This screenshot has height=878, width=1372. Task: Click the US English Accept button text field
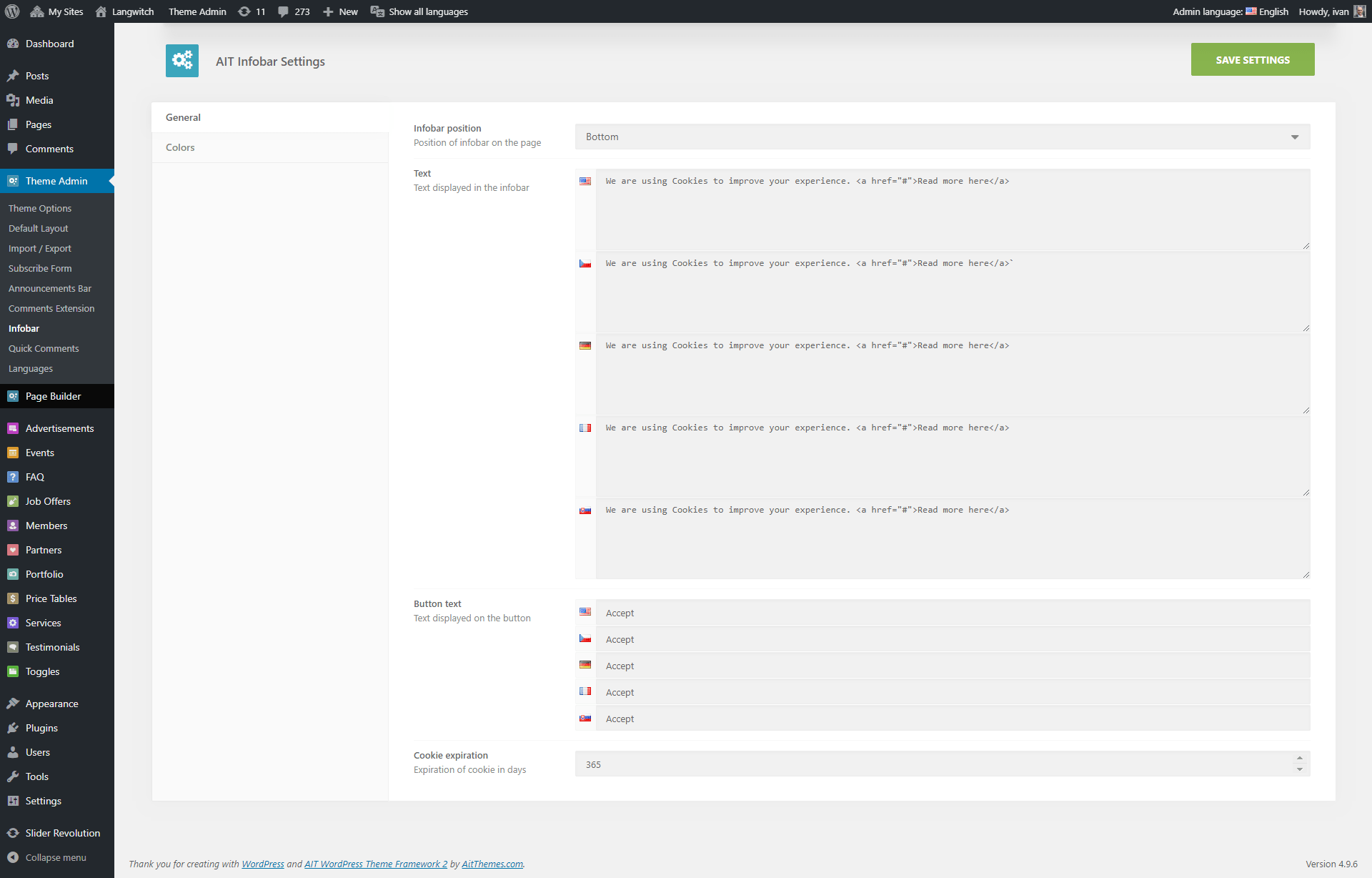click(x=953, y=613)
